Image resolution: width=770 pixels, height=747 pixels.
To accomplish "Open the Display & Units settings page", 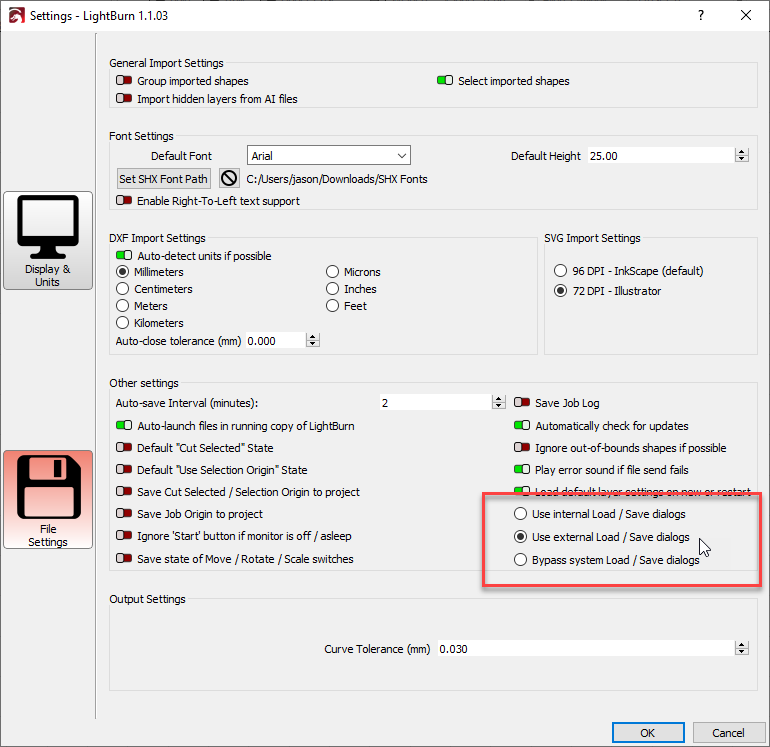I will (48, 240).
